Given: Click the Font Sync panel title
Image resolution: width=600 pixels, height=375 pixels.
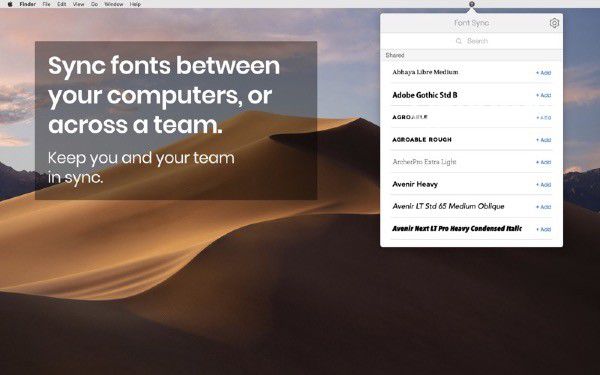Looking at the screenshot, I should click(471, 23).
